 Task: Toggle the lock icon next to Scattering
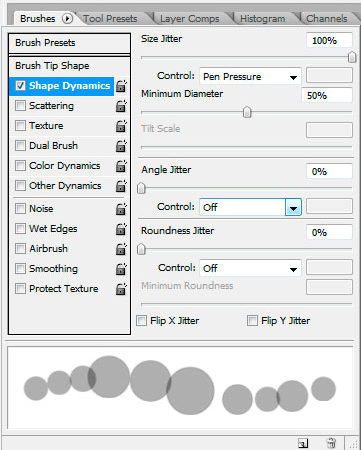pos(121,106)
